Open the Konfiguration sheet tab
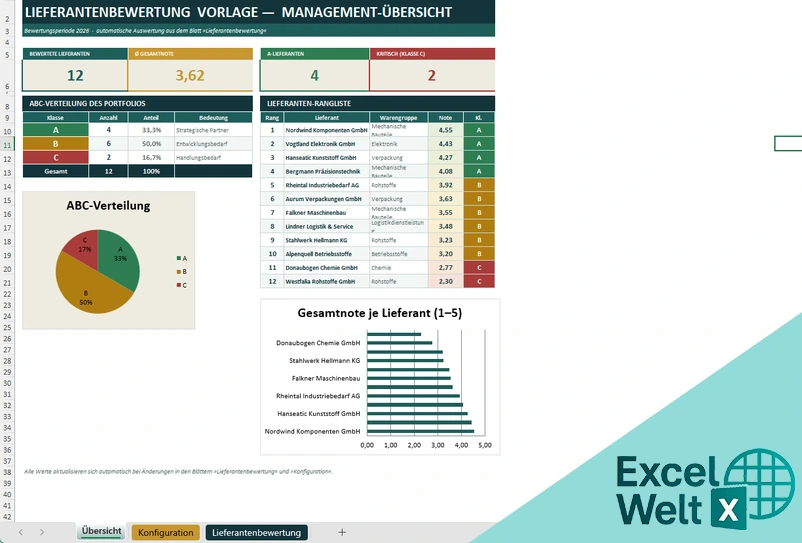 coord(166,532)
